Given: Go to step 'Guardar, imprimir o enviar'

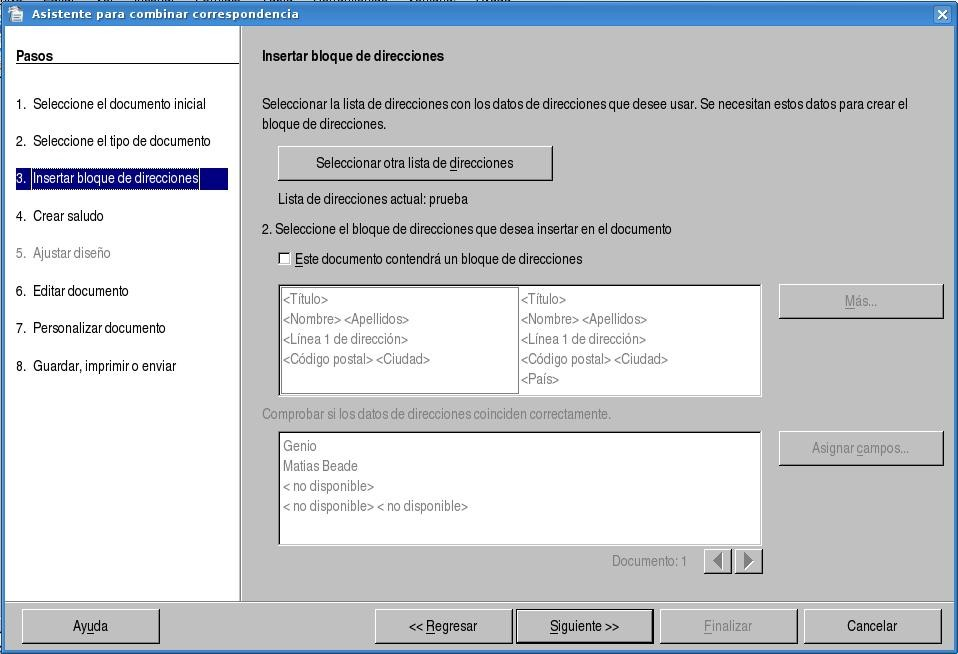Looking at the screenshot, I should coord(104,366).
